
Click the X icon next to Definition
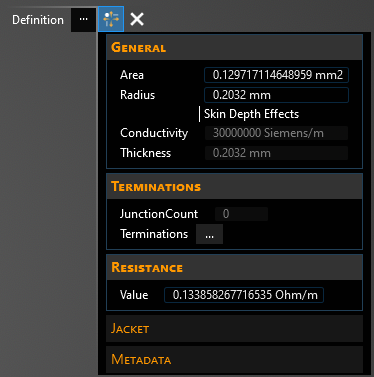click(137, 19)
